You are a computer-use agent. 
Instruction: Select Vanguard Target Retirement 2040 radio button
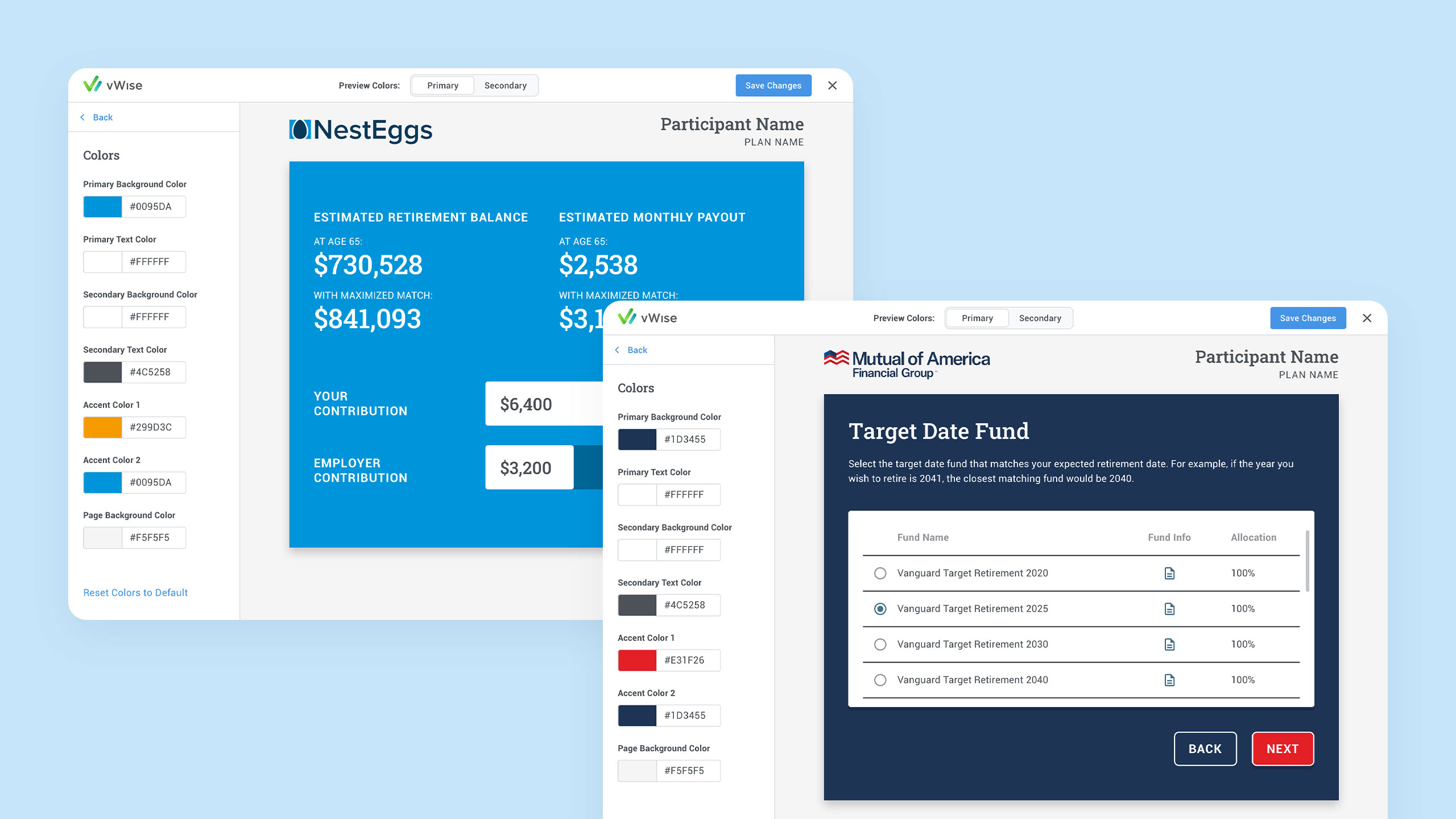pos(880,680)
